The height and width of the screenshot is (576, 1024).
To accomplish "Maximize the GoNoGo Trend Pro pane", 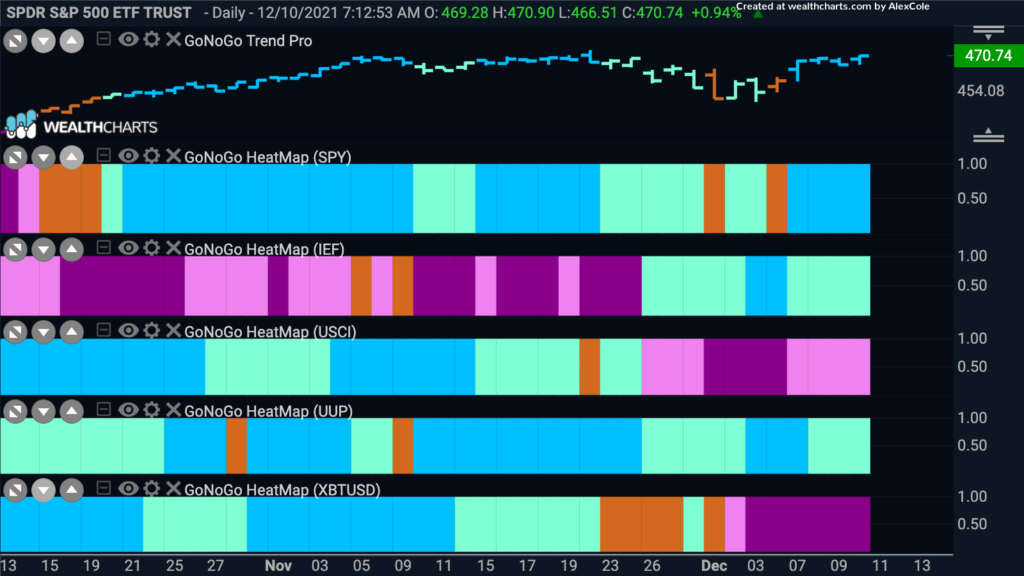I will tap(16, 41).
